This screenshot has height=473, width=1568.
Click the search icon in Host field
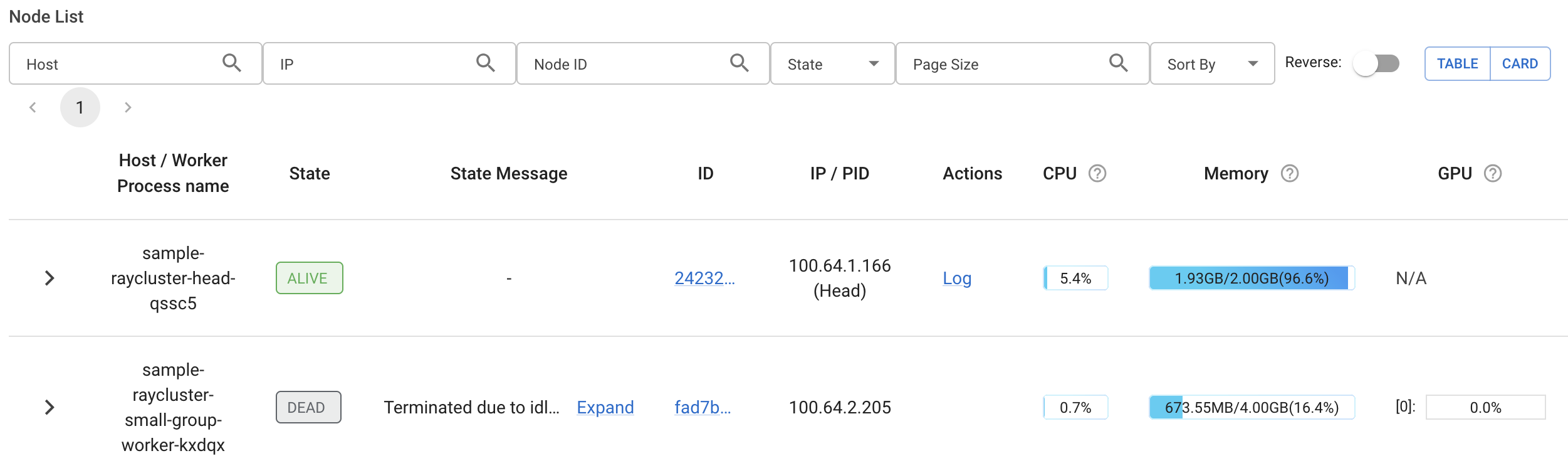(231, 63)
